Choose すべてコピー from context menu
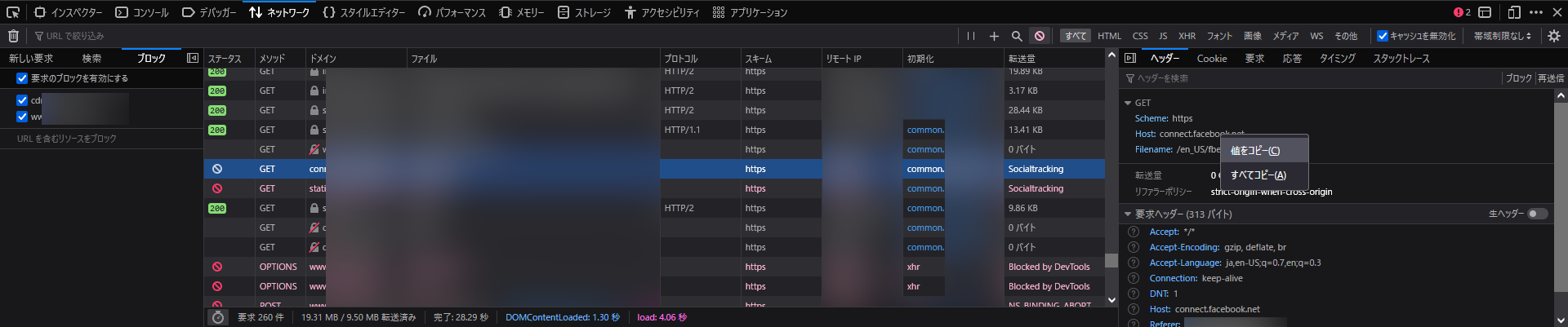 1264,175
